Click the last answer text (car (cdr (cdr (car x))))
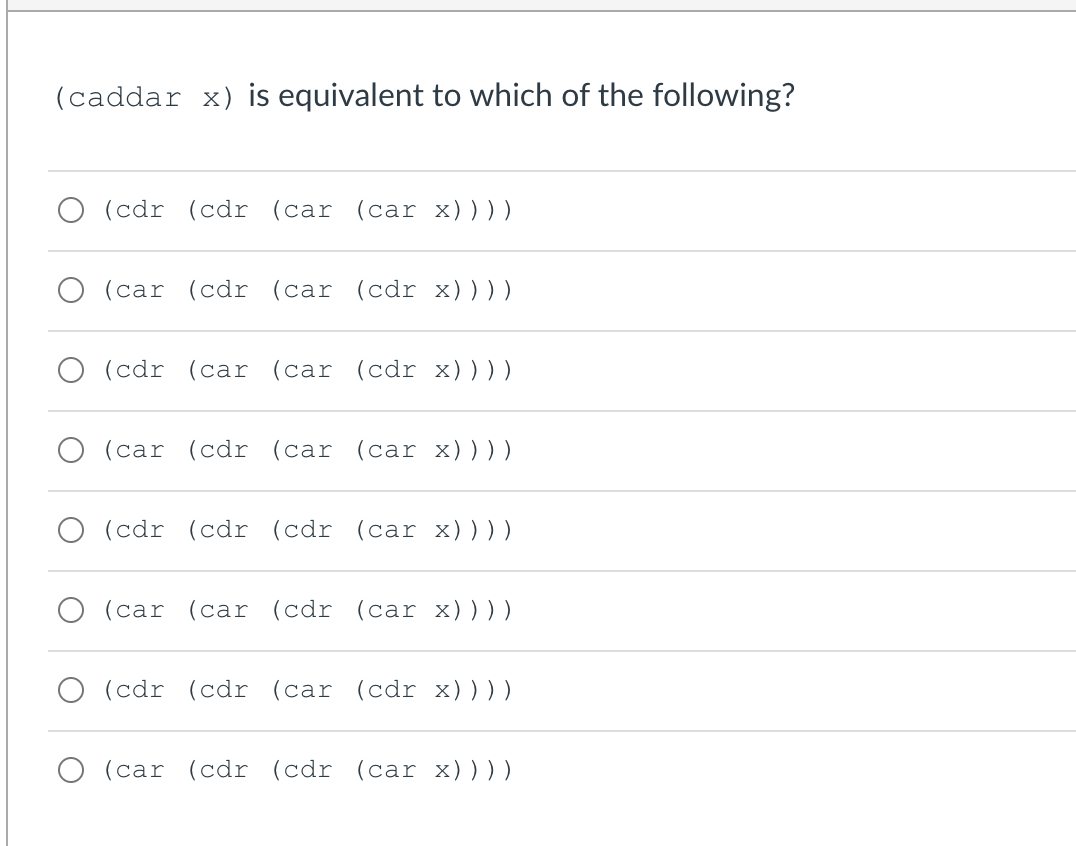 click(x=307, y=769)
